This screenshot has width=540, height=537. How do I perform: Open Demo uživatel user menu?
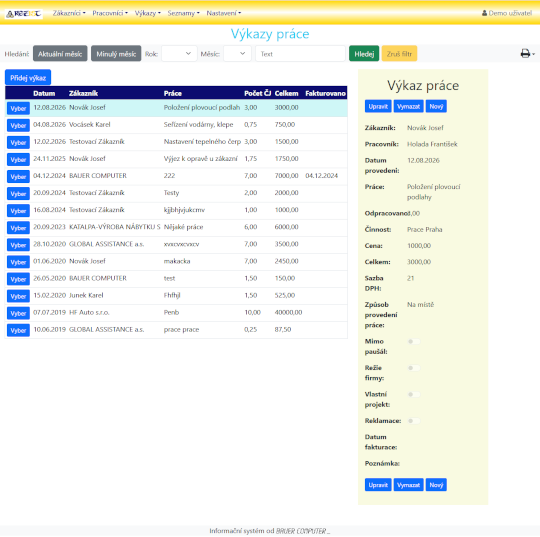pos(507,13)
